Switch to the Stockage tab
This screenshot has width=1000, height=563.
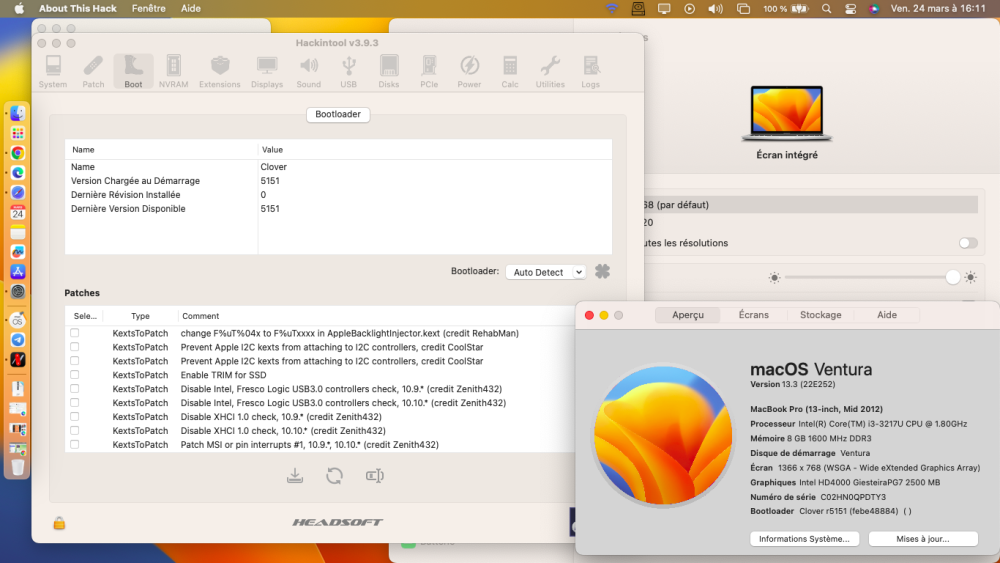(x=820, y=315)
